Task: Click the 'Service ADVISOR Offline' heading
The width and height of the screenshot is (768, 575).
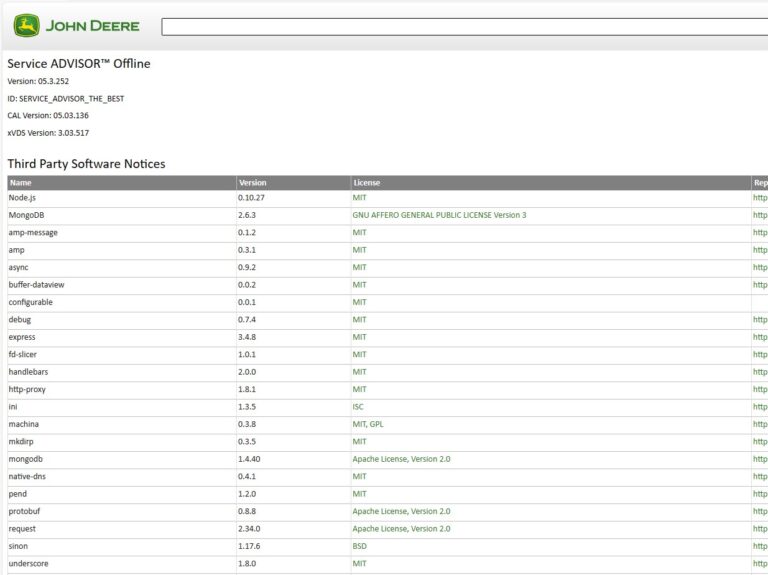Action: [x=79, y=64]
